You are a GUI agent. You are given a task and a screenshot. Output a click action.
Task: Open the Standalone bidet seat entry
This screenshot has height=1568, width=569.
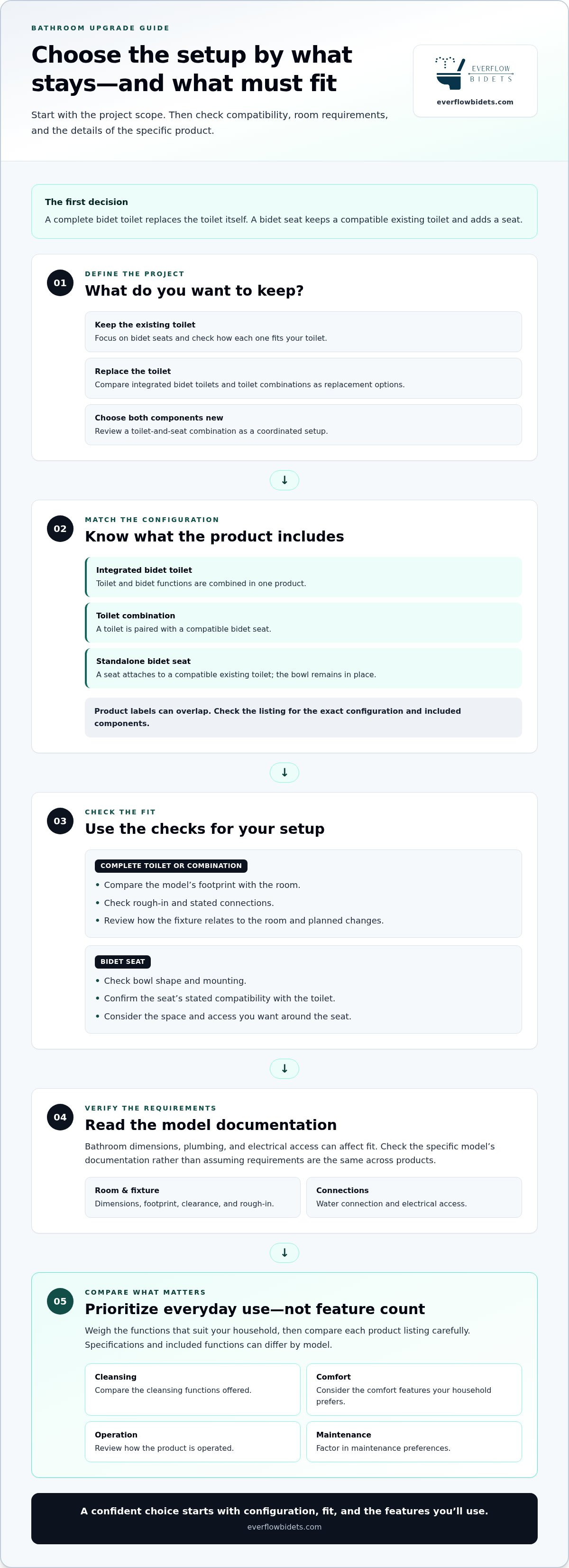[x=303, y=668]
